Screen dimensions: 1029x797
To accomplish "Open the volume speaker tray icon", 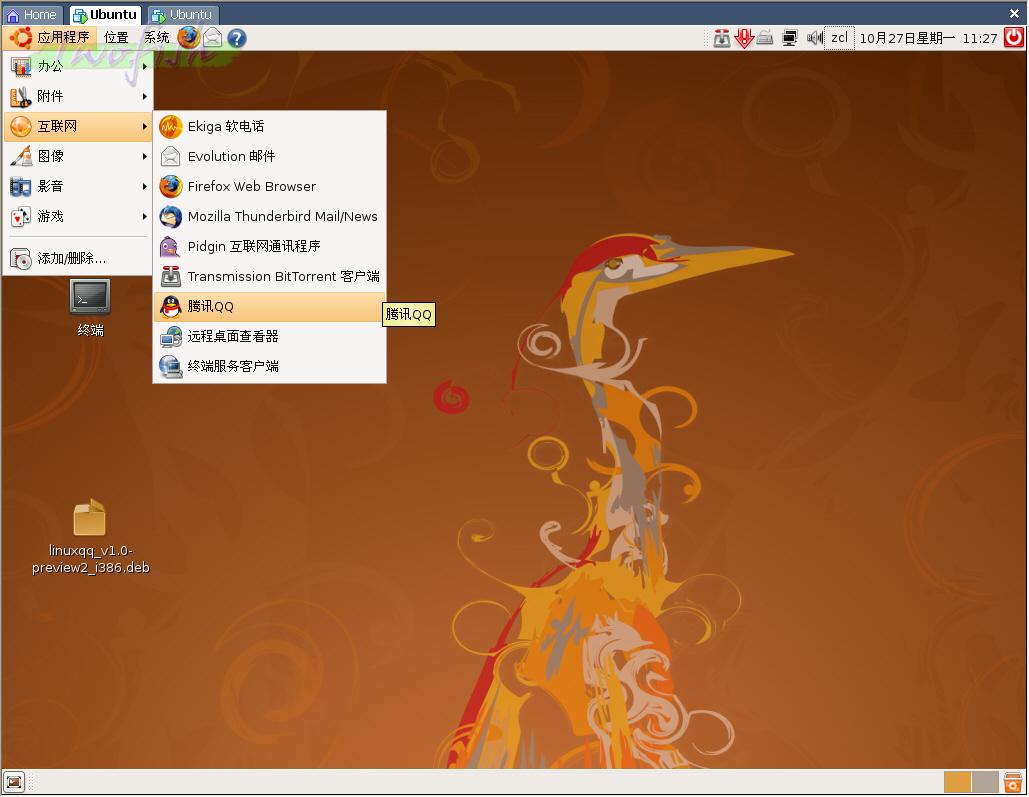I will point(814,38).
